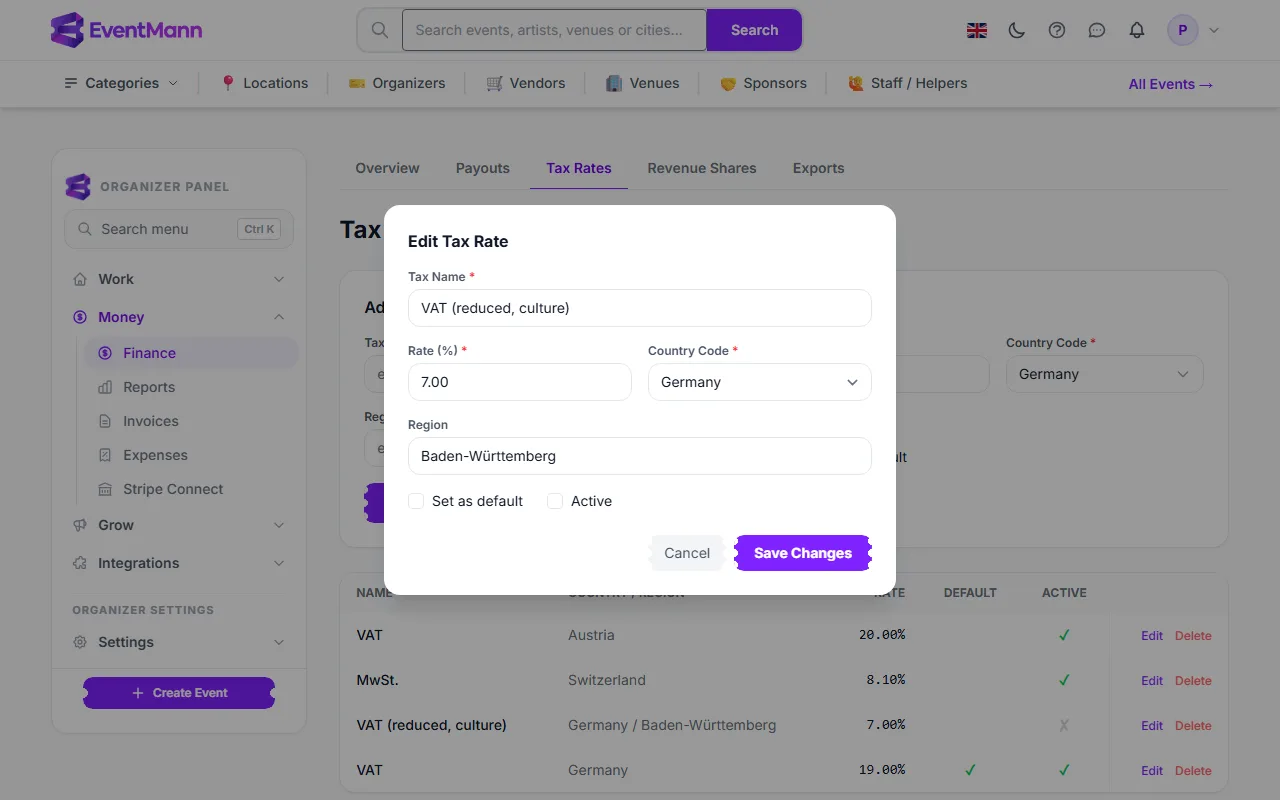Viewport: 1280px width, 800px height.
Task: Toggle dark mode with the moon icon
Action: click(1017, 30)
